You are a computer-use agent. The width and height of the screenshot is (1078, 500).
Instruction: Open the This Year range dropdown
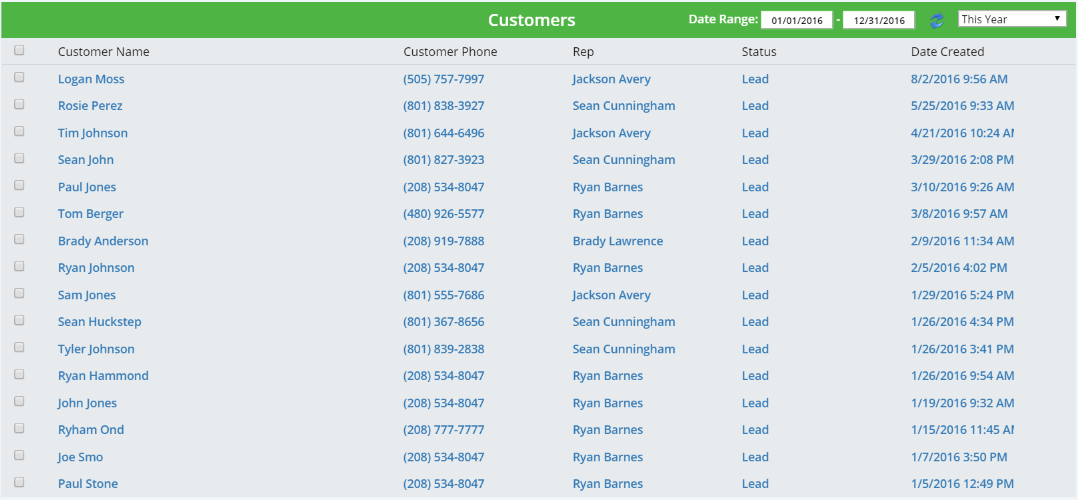click(1012, 19)
